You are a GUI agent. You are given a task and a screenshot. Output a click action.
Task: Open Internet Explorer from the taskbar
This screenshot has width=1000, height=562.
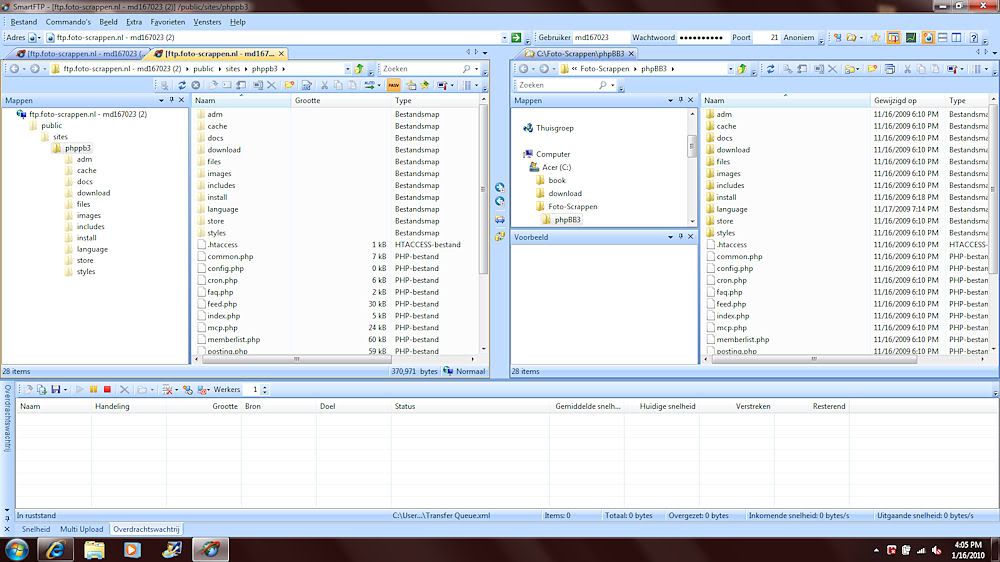pos(55,549)
